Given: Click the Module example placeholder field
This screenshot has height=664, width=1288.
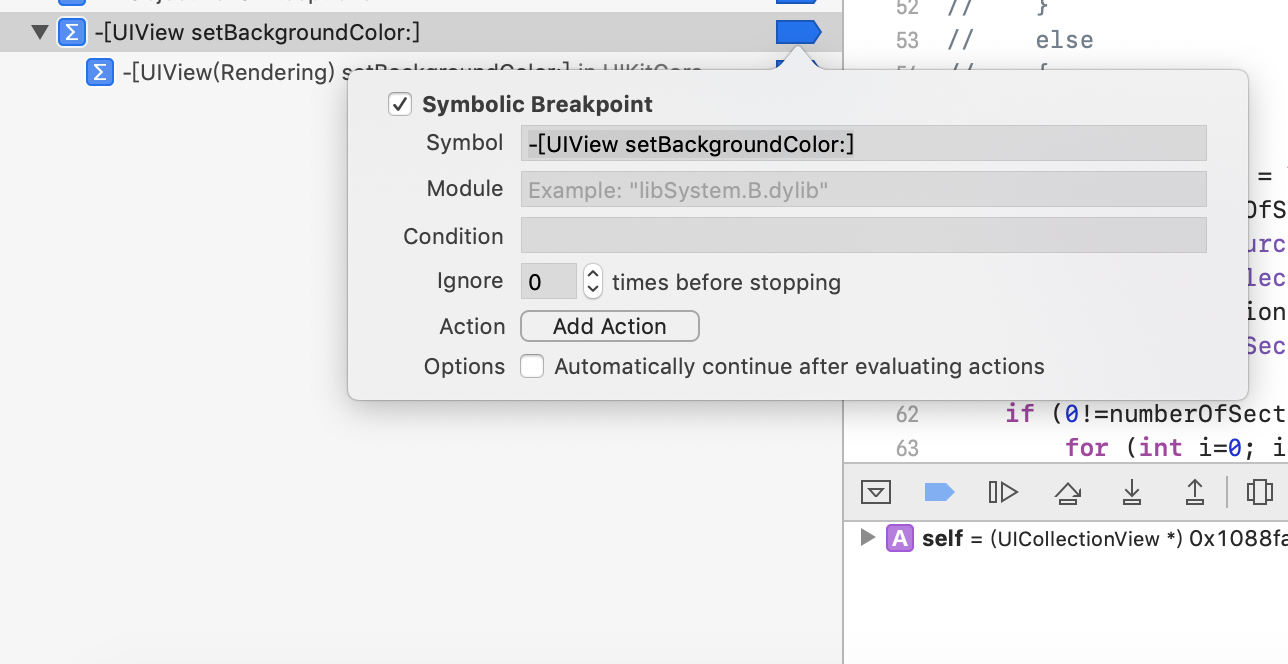Looking at the screenshot, I should (863, 189).
